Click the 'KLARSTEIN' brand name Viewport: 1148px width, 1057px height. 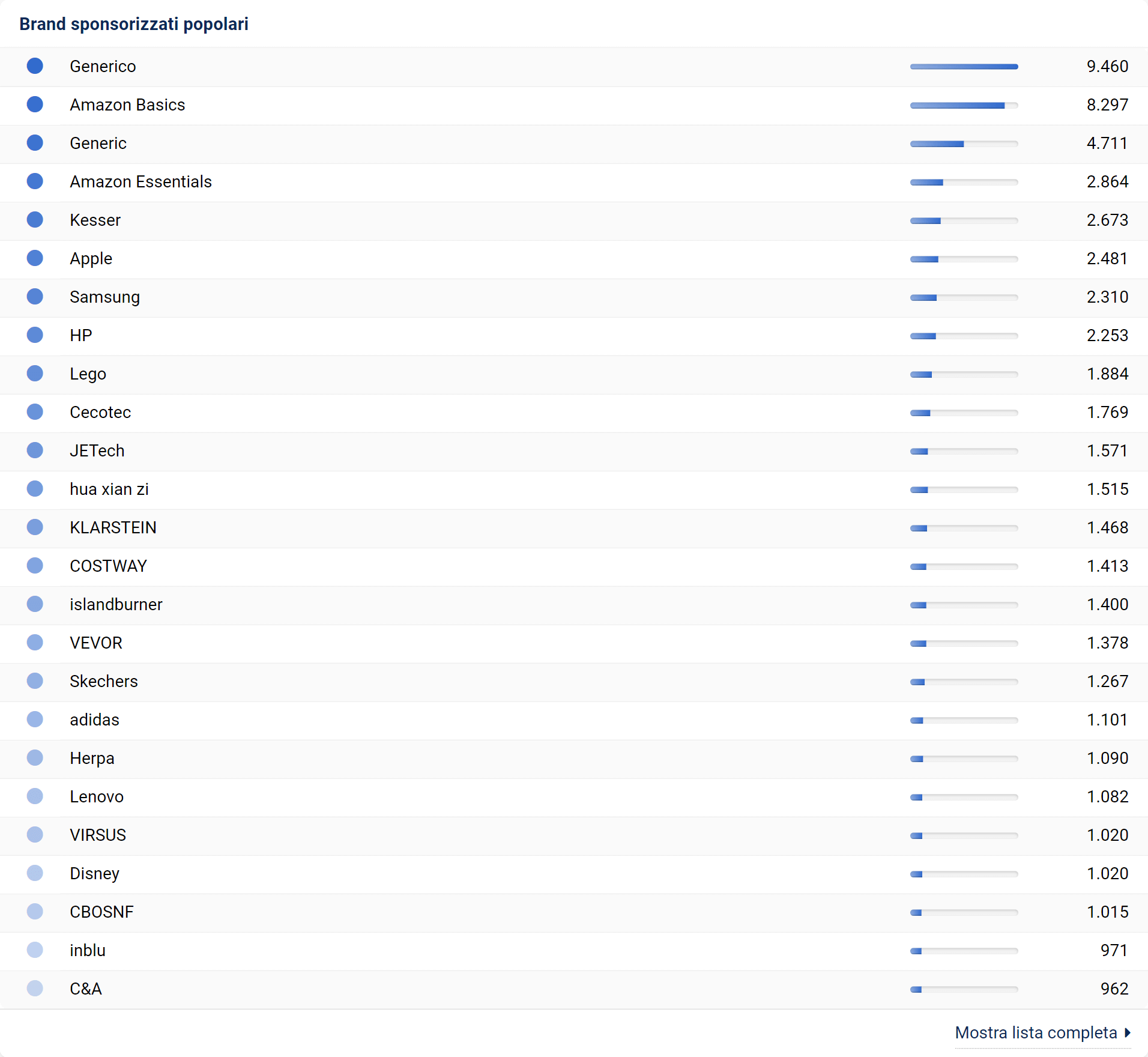click(x=113, y=527)
